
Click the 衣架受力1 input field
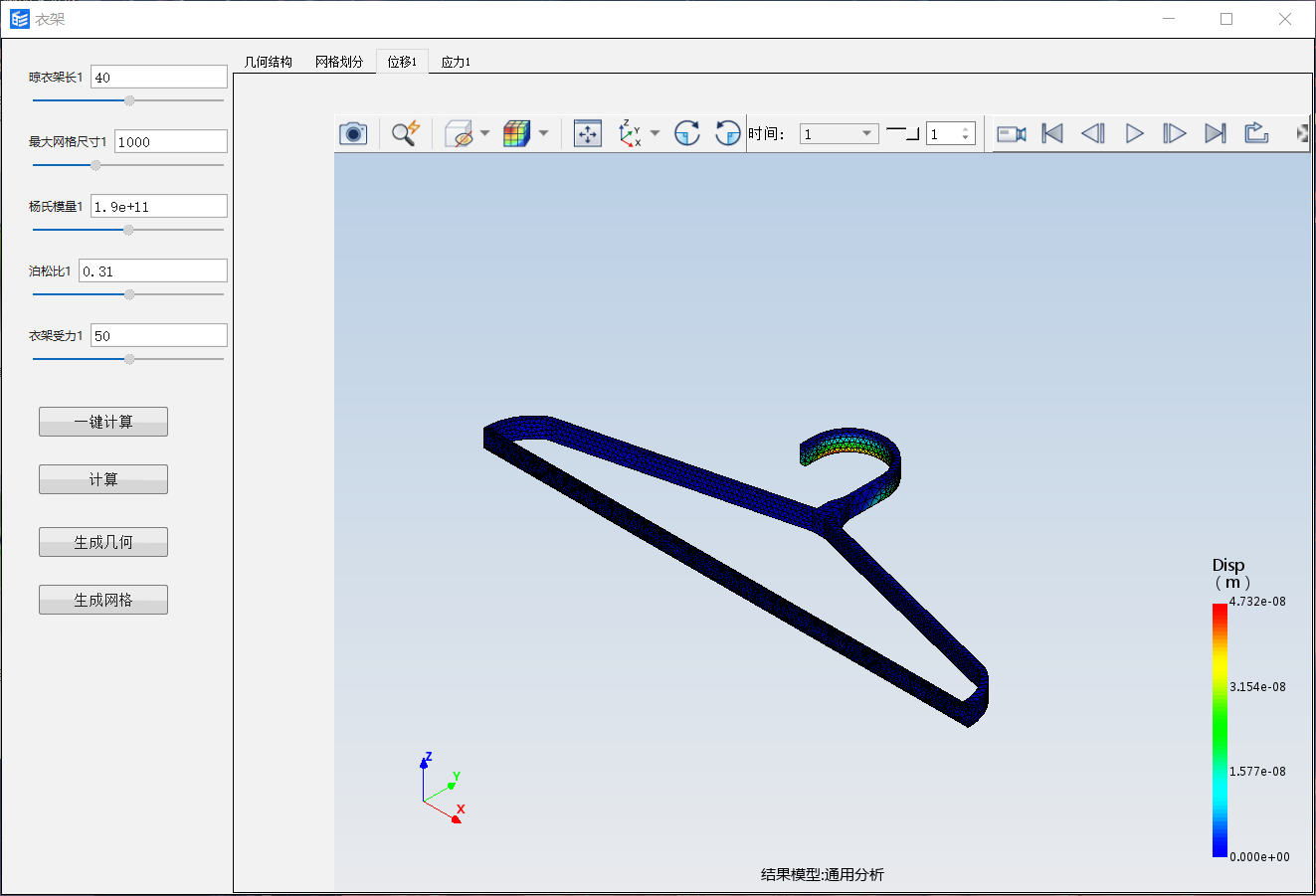click(159, 335)
